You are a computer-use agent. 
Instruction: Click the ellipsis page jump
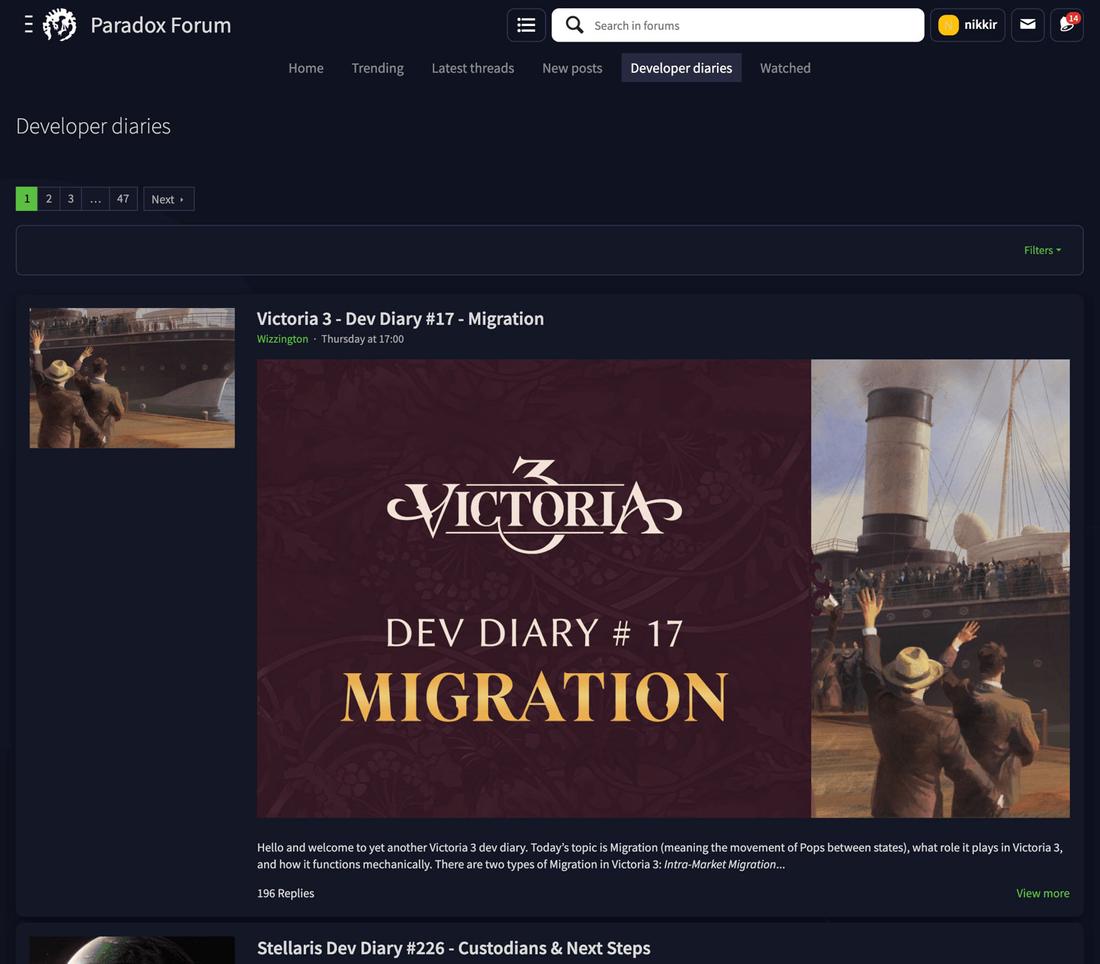tap(95, 199)
